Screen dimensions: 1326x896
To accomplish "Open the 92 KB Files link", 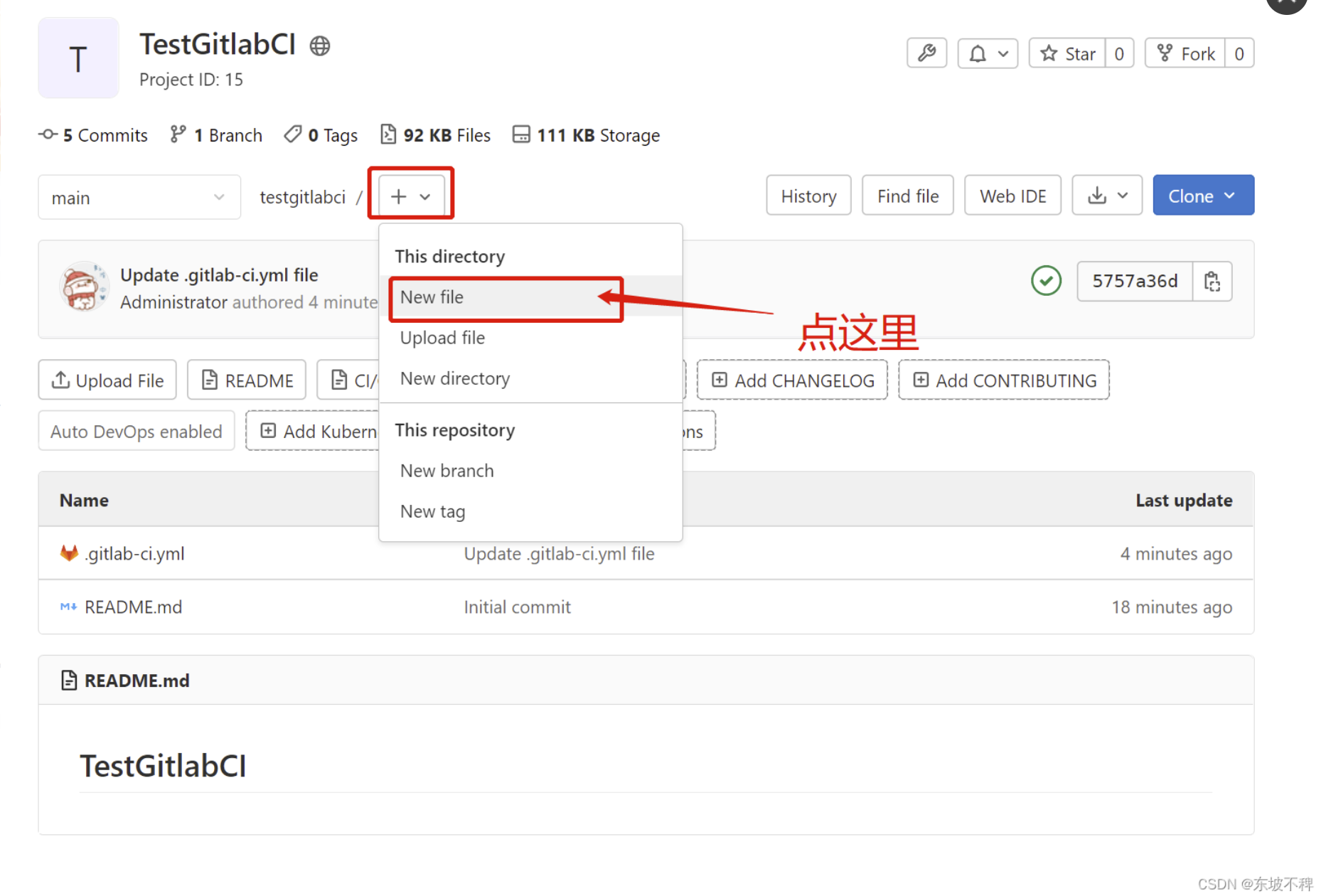I will pos(435,135).
